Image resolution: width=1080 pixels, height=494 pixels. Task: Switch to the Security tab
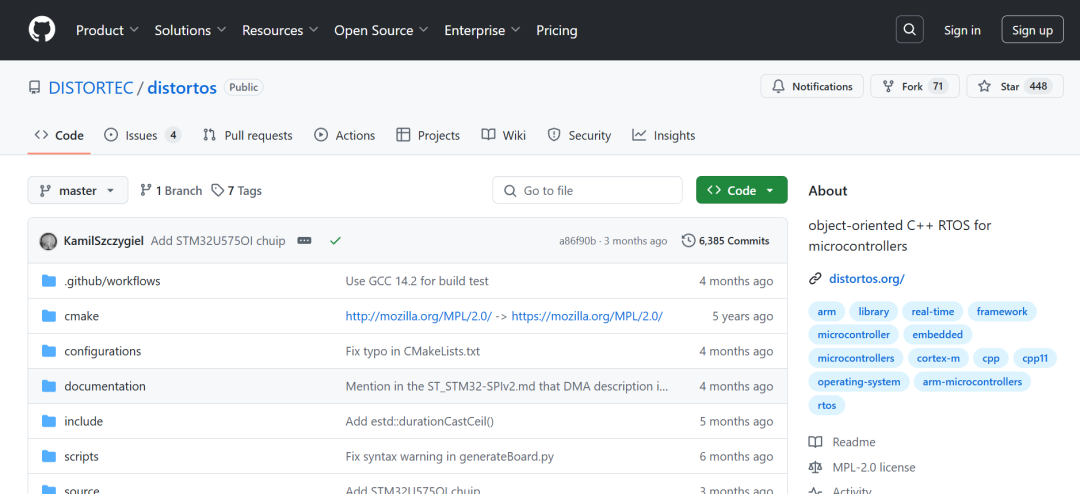point(579,136)
